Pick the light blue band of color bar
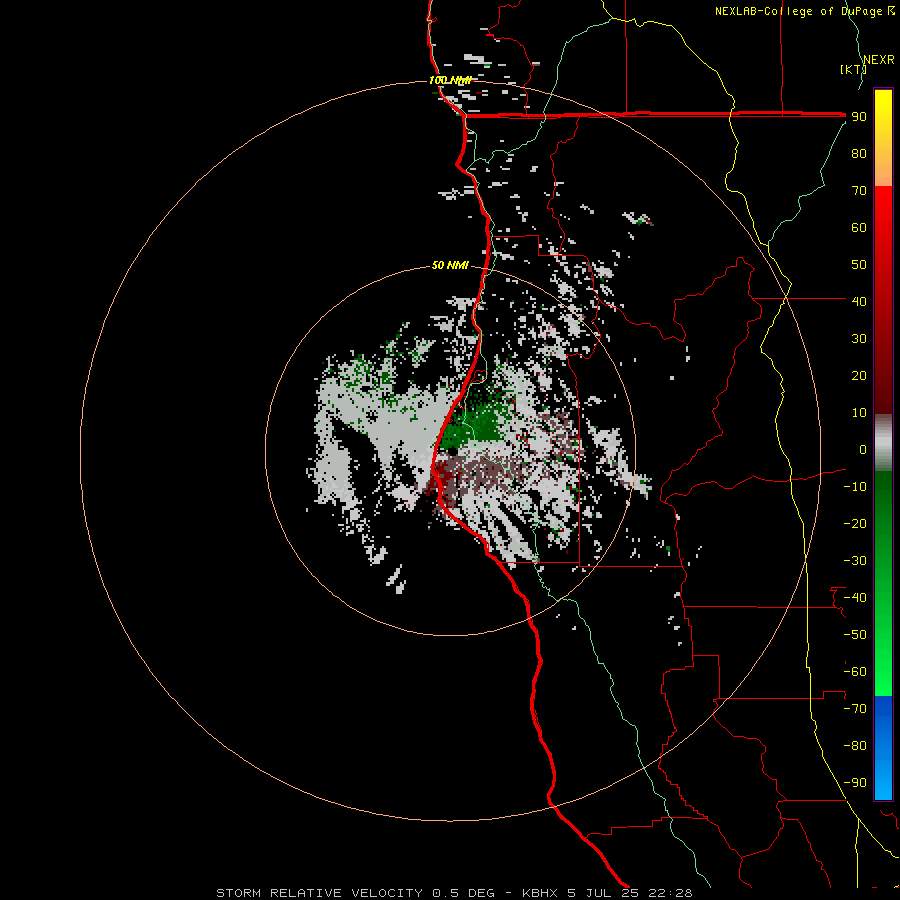 point(883,778)
